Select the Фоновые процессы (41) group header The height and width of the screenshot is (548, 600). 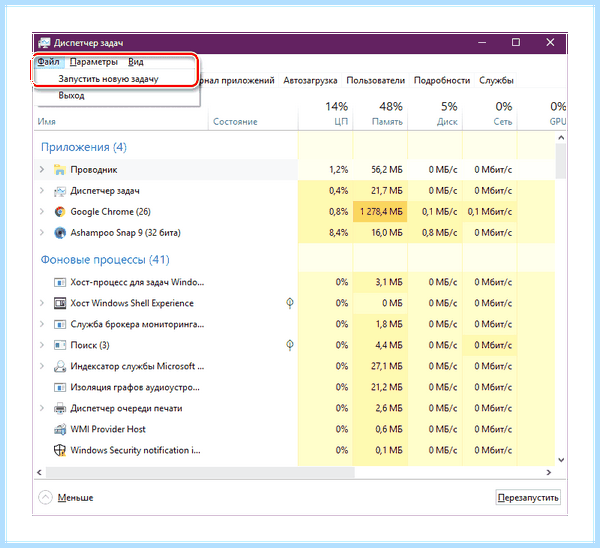105,260
